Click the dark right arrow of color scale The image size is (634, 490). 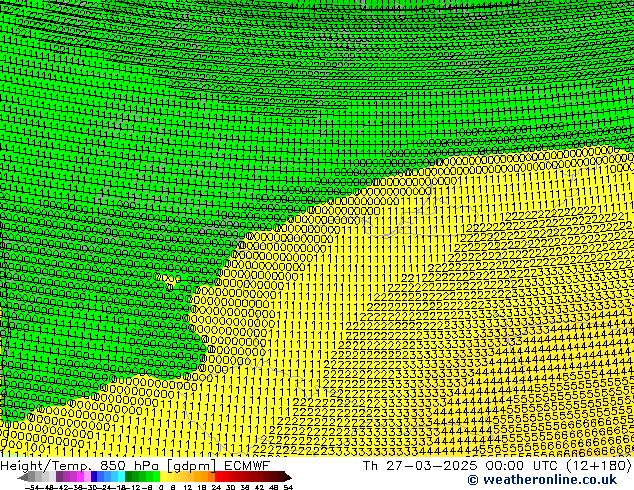(288, 477)
